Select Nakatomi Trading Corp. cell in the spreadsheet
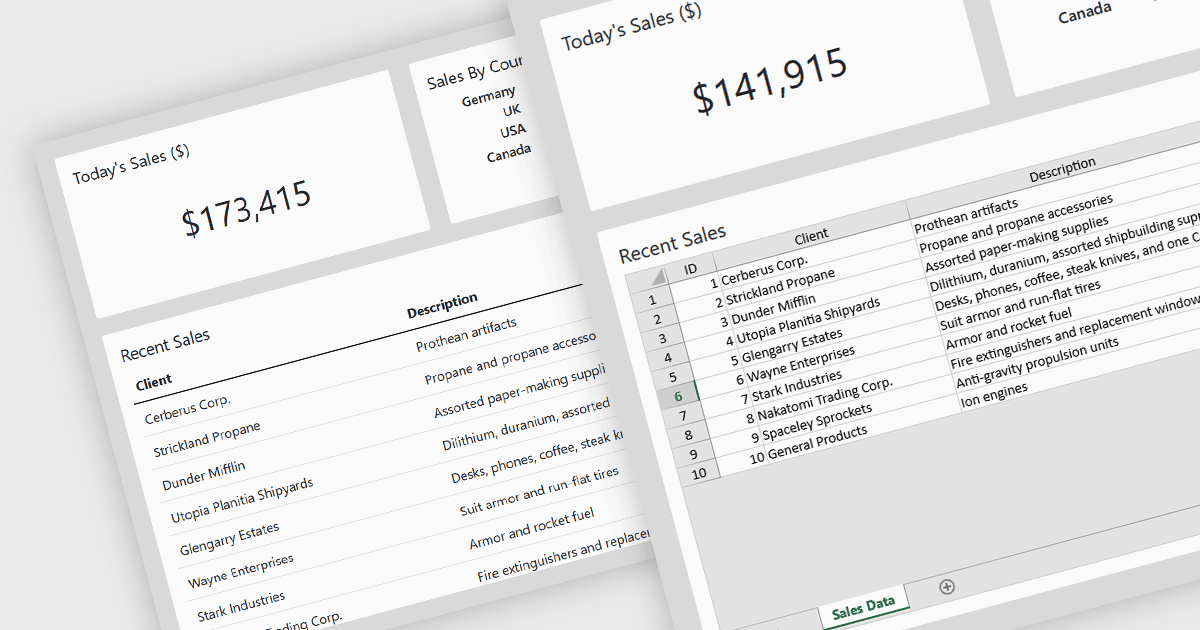The image size is (1200, 630). tap(825, 400)
